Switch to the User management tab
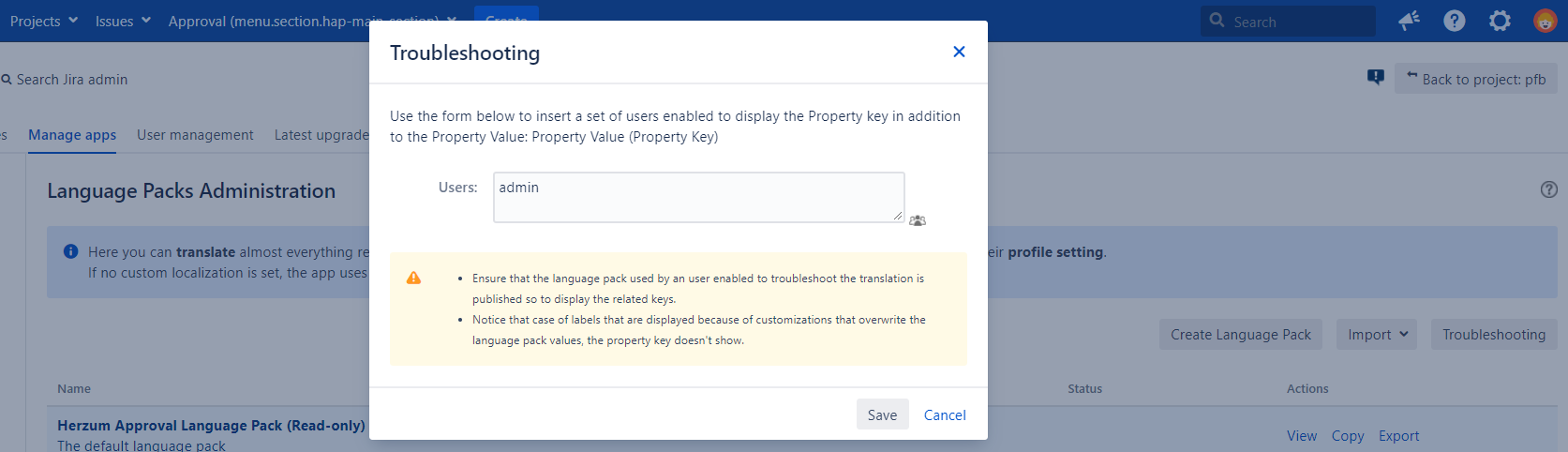The image size is (1568, 452). pyautogui.click(x=195, y=135)
